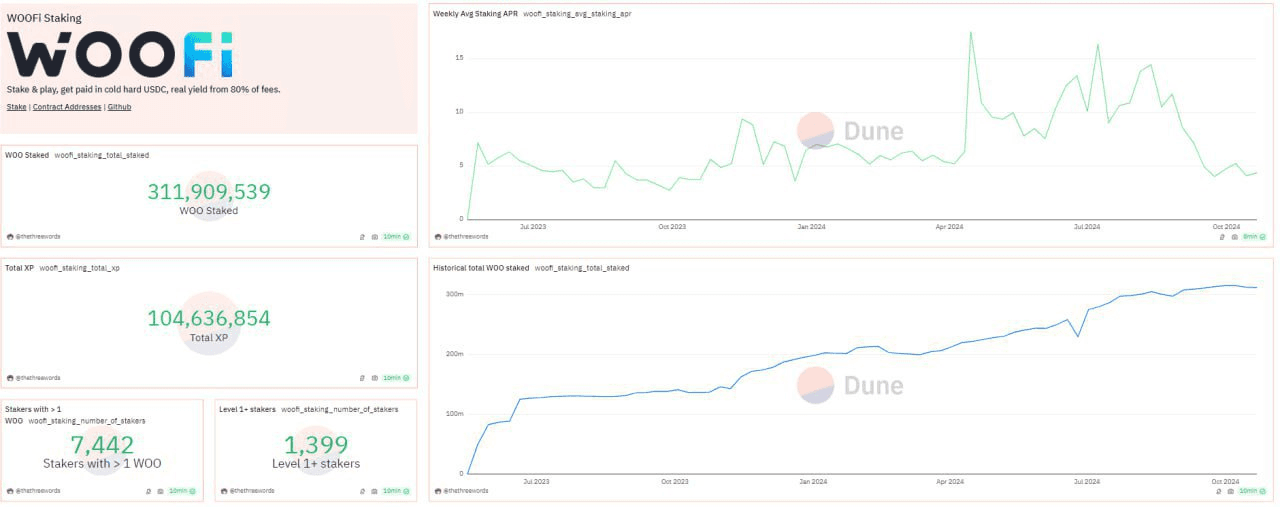
Task: Click the '15' y-axis label on APR chart
Action: [459, 58]
